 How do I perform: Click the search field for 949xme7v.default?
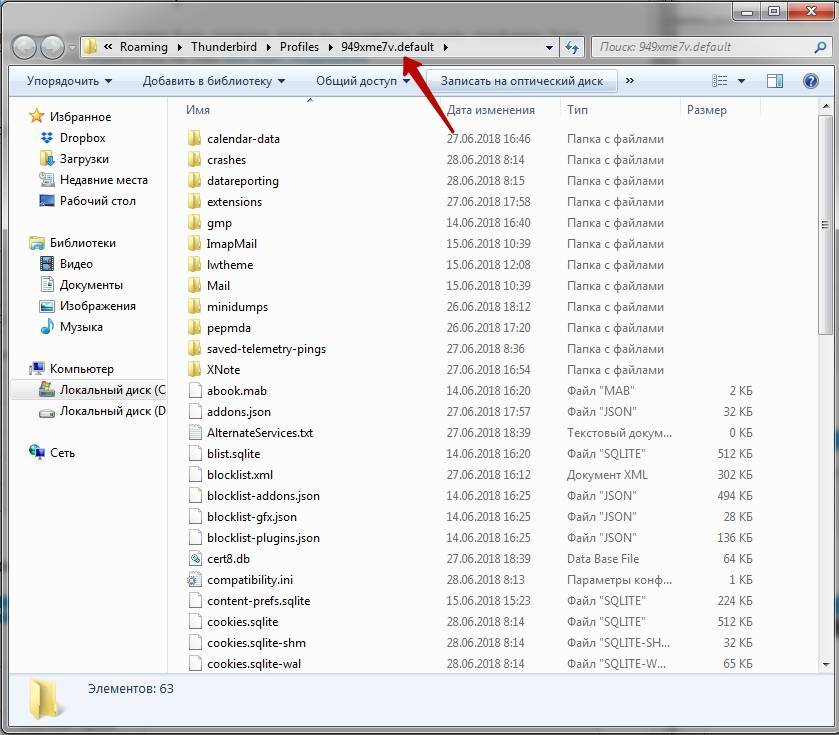(705, 47)
